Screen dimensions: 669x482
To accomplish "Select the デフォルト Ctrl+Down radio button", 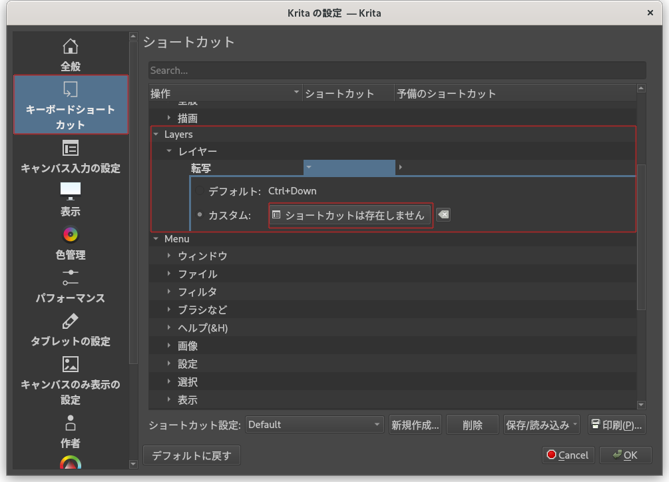I will click(x=199, y=191).
